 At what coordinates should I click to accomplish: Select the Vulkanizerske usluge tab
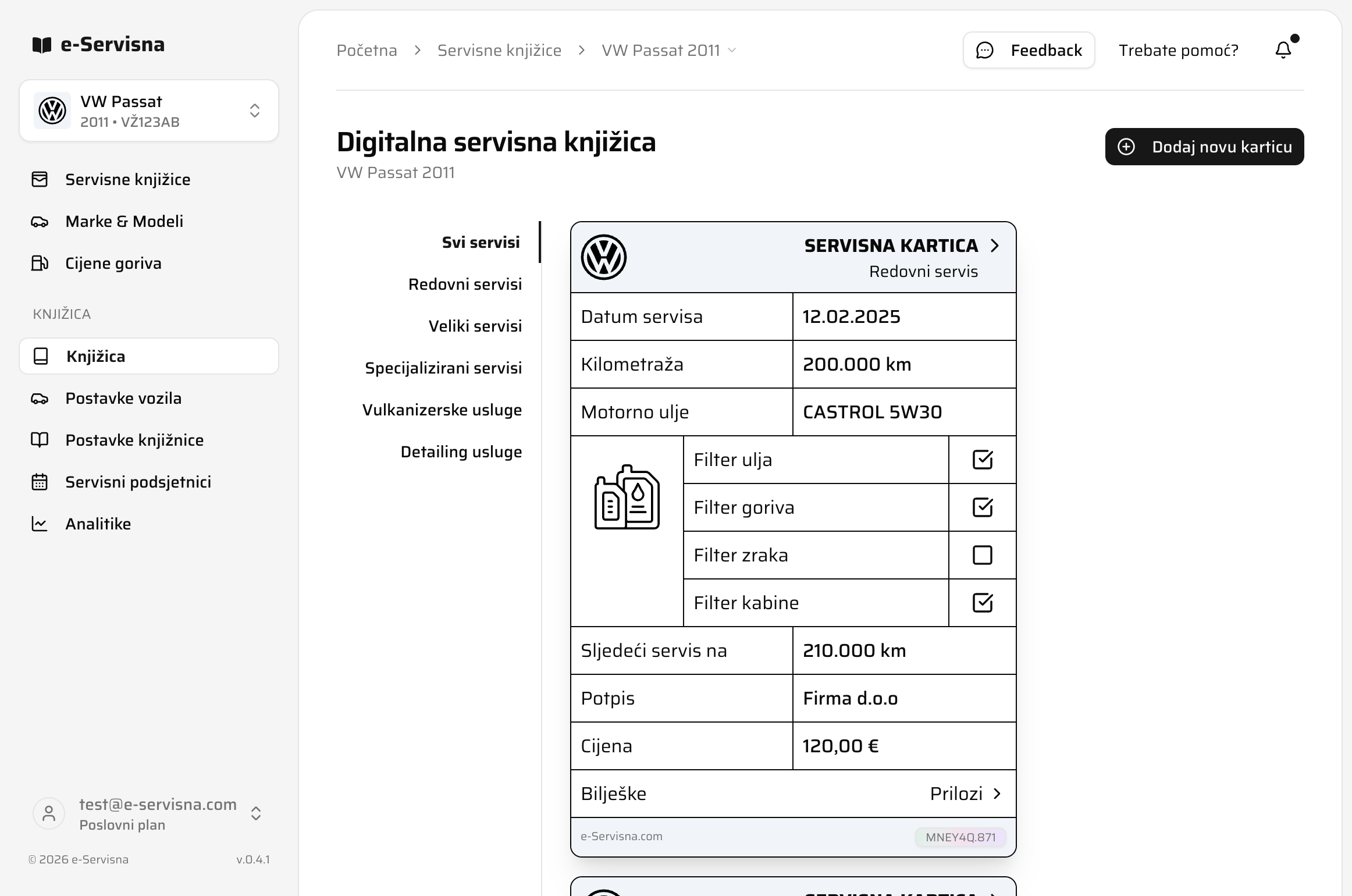(442, 410)
